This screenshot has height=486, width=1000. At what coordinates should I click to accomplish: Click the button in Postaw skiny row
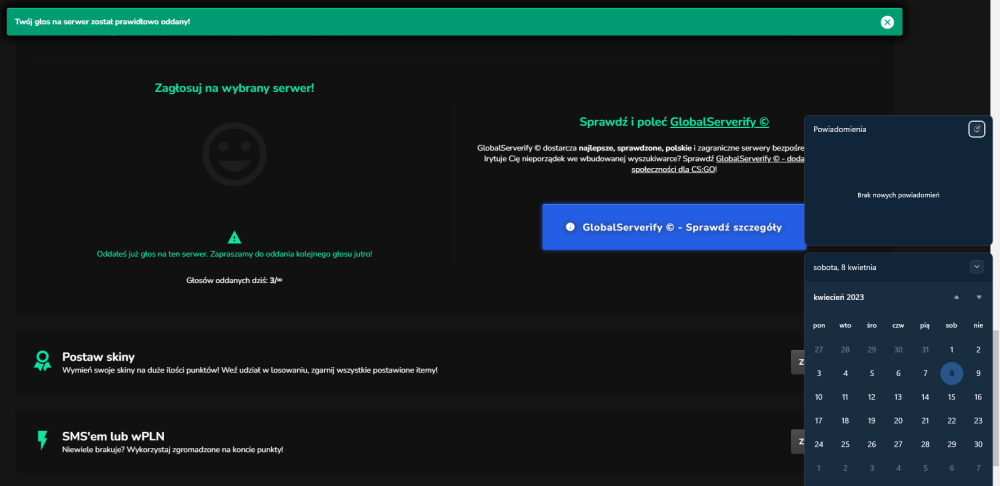pos(797,362)
